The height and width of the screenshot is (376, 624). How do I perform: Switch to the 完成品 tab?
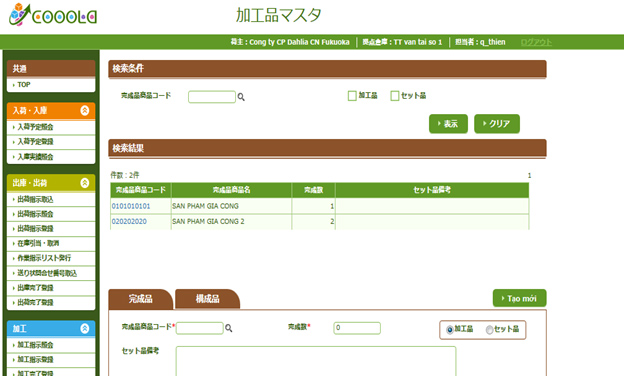tap(140, 299)
